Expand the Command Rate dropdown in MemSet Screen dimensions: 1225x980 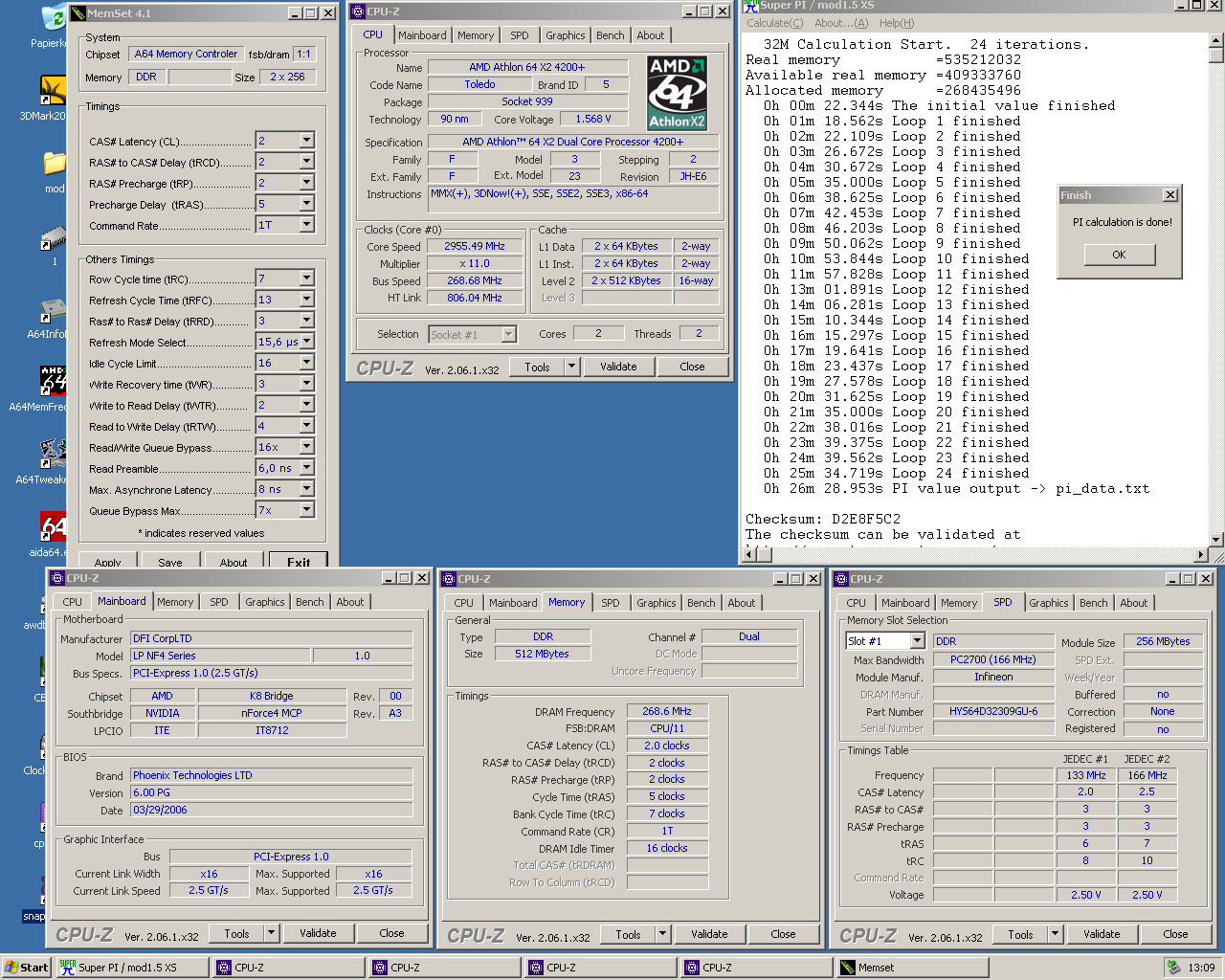point(306,225)
